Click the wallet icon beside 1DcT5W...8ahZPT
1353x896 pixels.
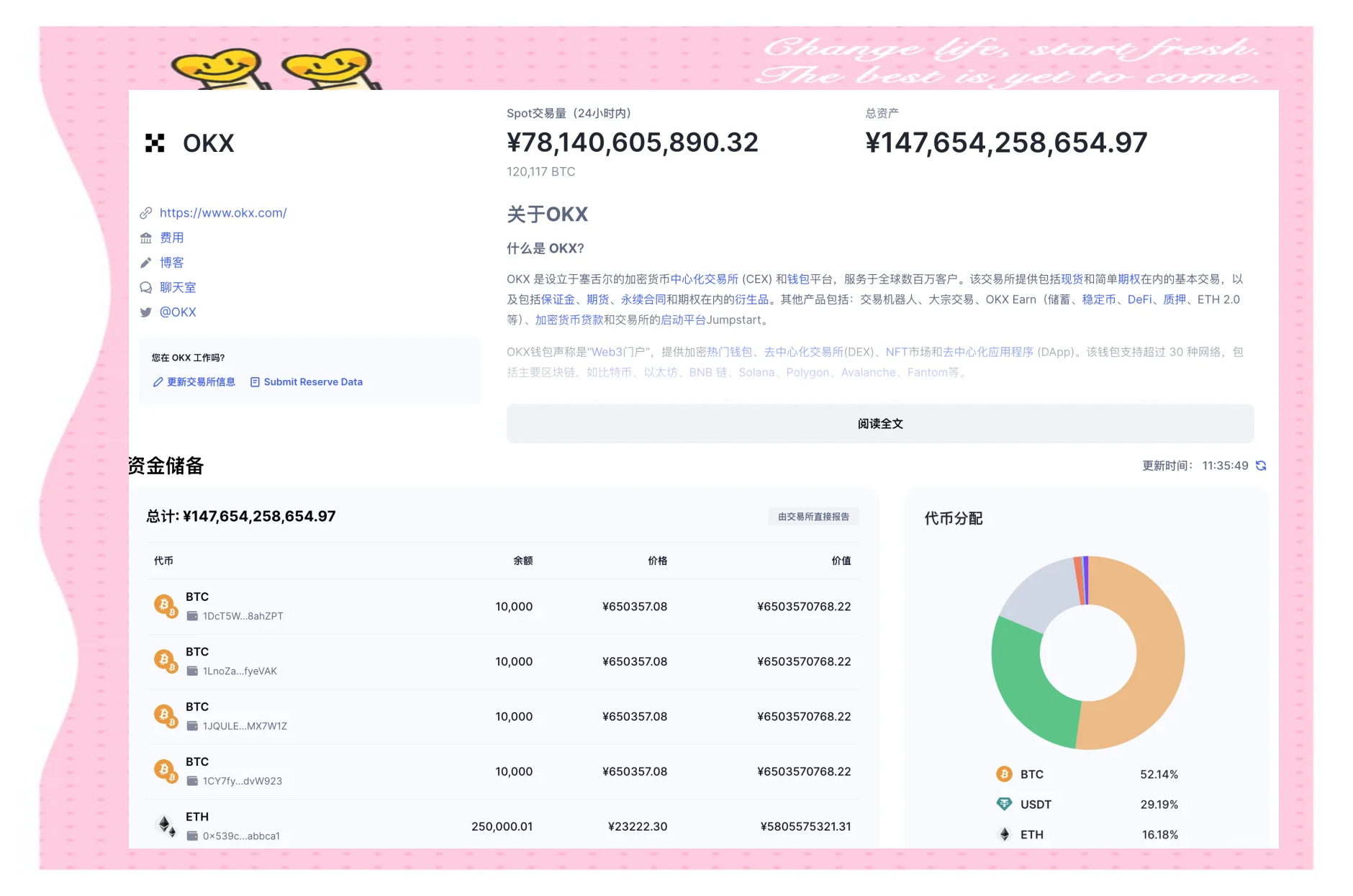[192, 616]
